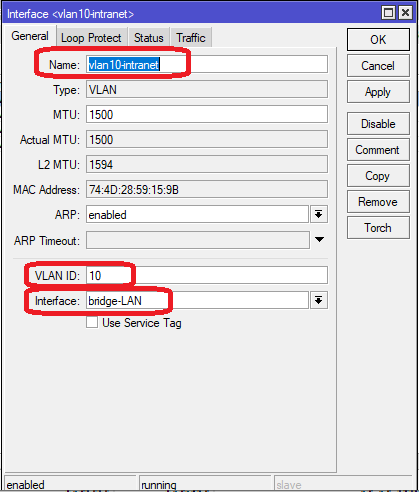The width and height of the screenshot is (419, 492).
Task: Remove the vlan10-intranet interface
Action: (x=378, y=202)
